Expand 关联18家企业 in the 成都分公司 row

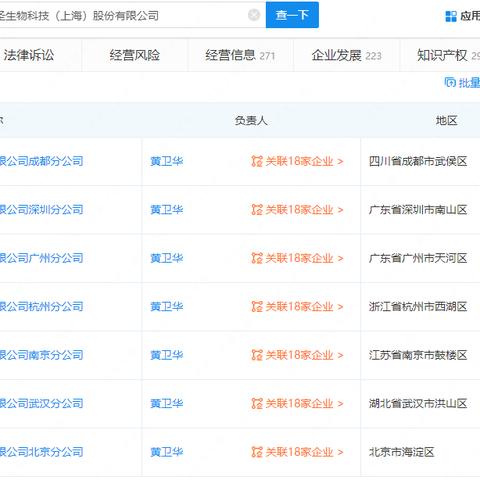[x=304, y=161]
